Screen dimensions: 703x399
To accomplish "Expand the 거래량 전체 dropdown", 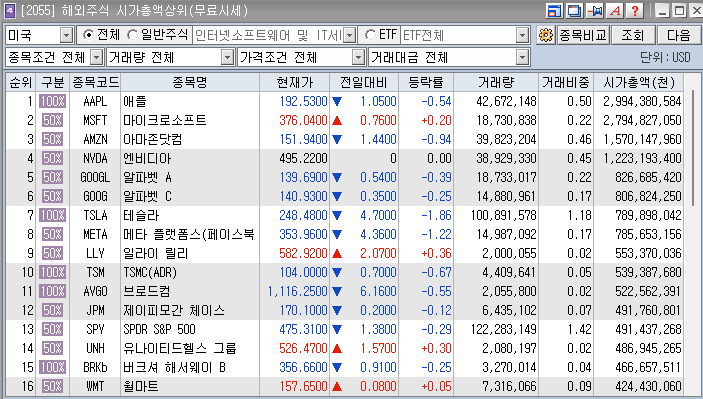I will pos(228,57).
